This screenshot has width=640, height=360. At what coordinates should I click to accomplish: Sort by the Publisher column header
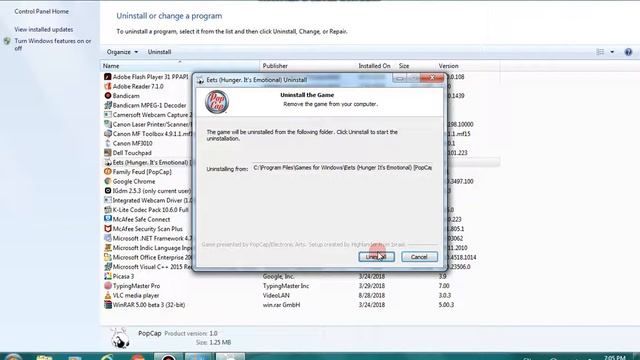(x=308, y=66)
